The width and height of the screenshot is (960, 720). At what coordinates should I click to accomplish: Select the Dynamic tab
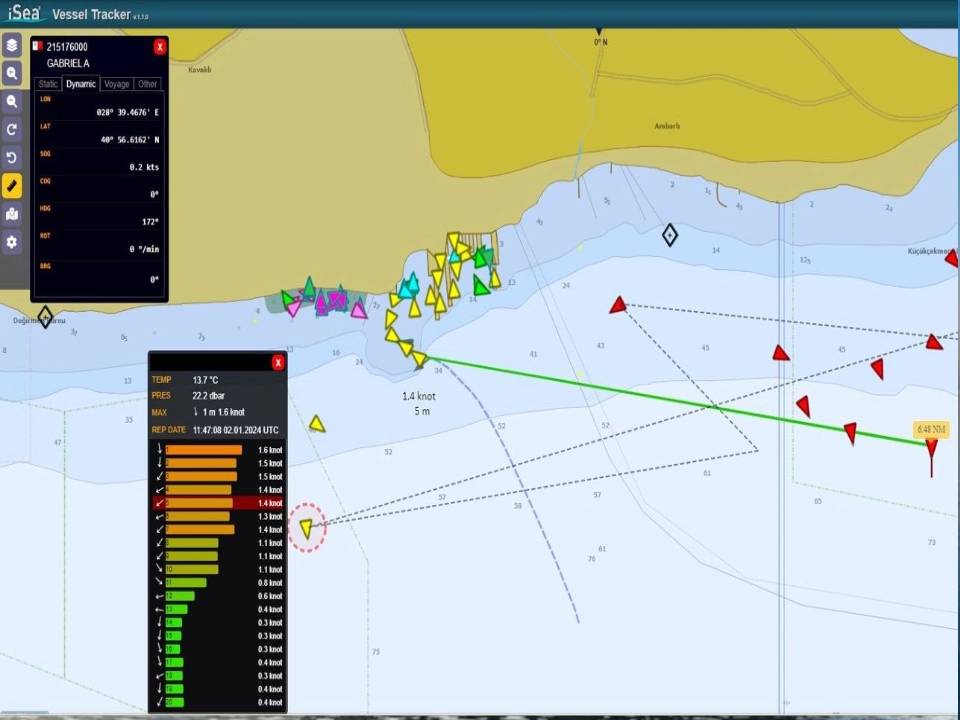[81, 84]
